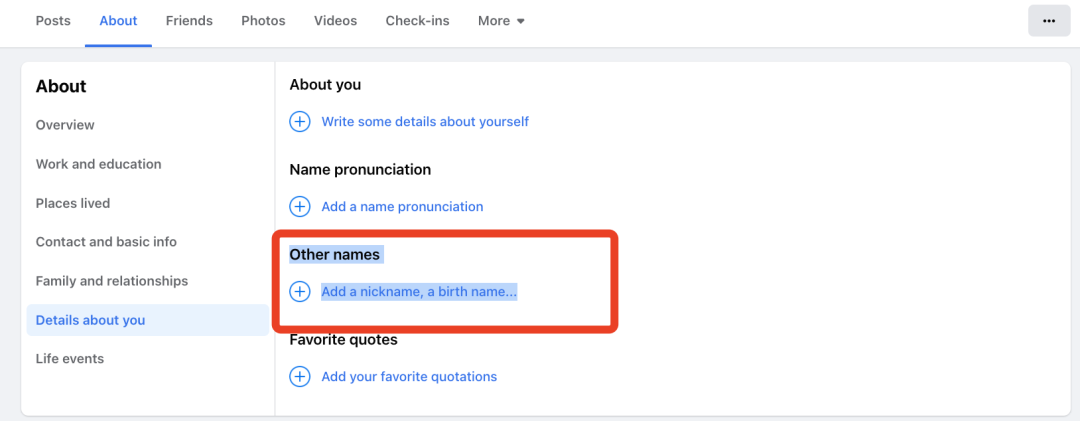Click the plus icon beside Add a nickname
This screenshot has height=421, width=1080.
[x=300, y=291]
